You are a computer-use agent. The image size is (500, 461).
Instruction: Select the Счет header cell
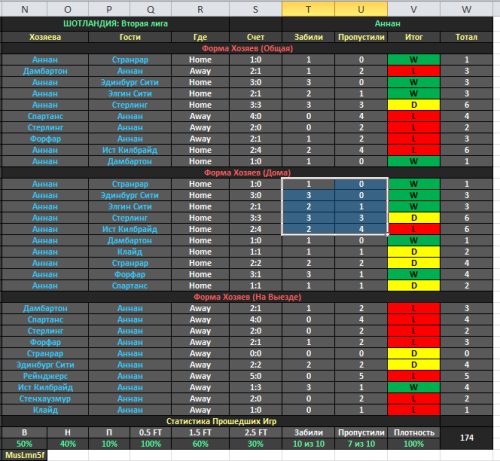click(256, 37)
